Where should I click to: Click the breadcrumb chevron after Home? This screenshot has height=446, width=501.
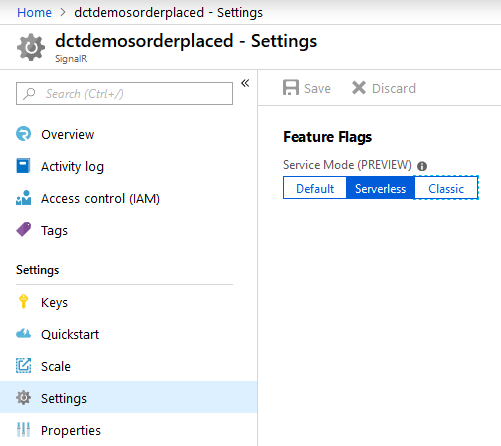click(63, 13)
